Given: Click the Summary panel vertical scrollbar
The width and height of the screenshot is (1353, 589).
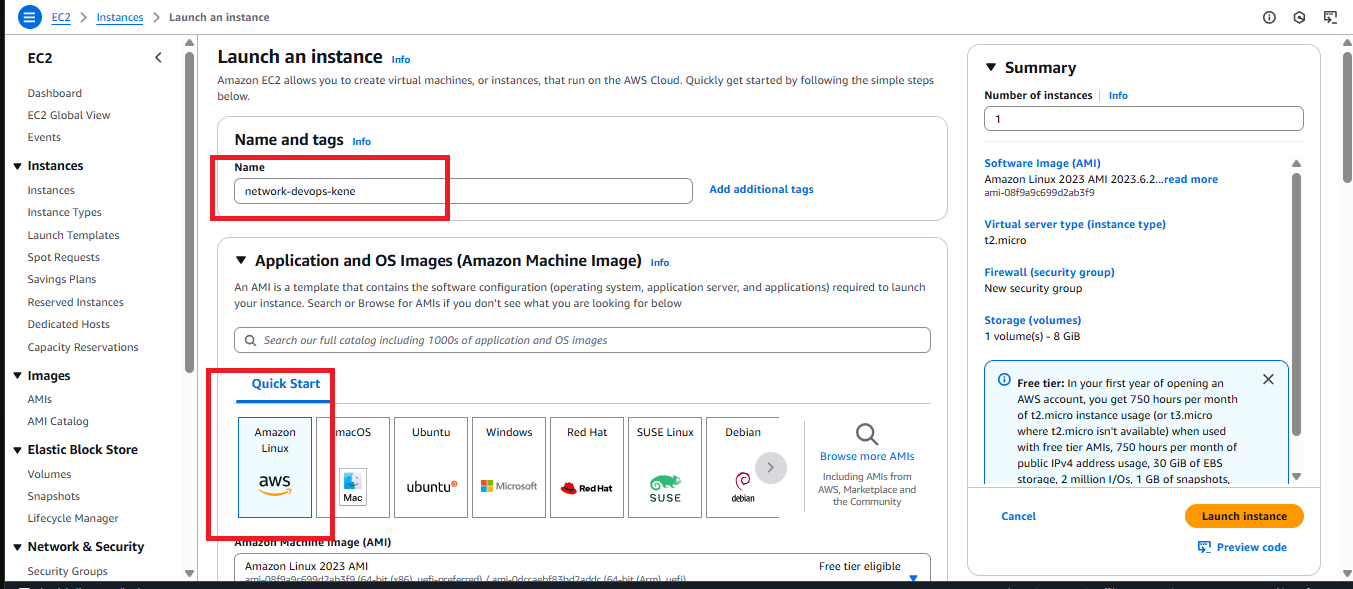Looking at the screenshot, I should coord(1296,305).
